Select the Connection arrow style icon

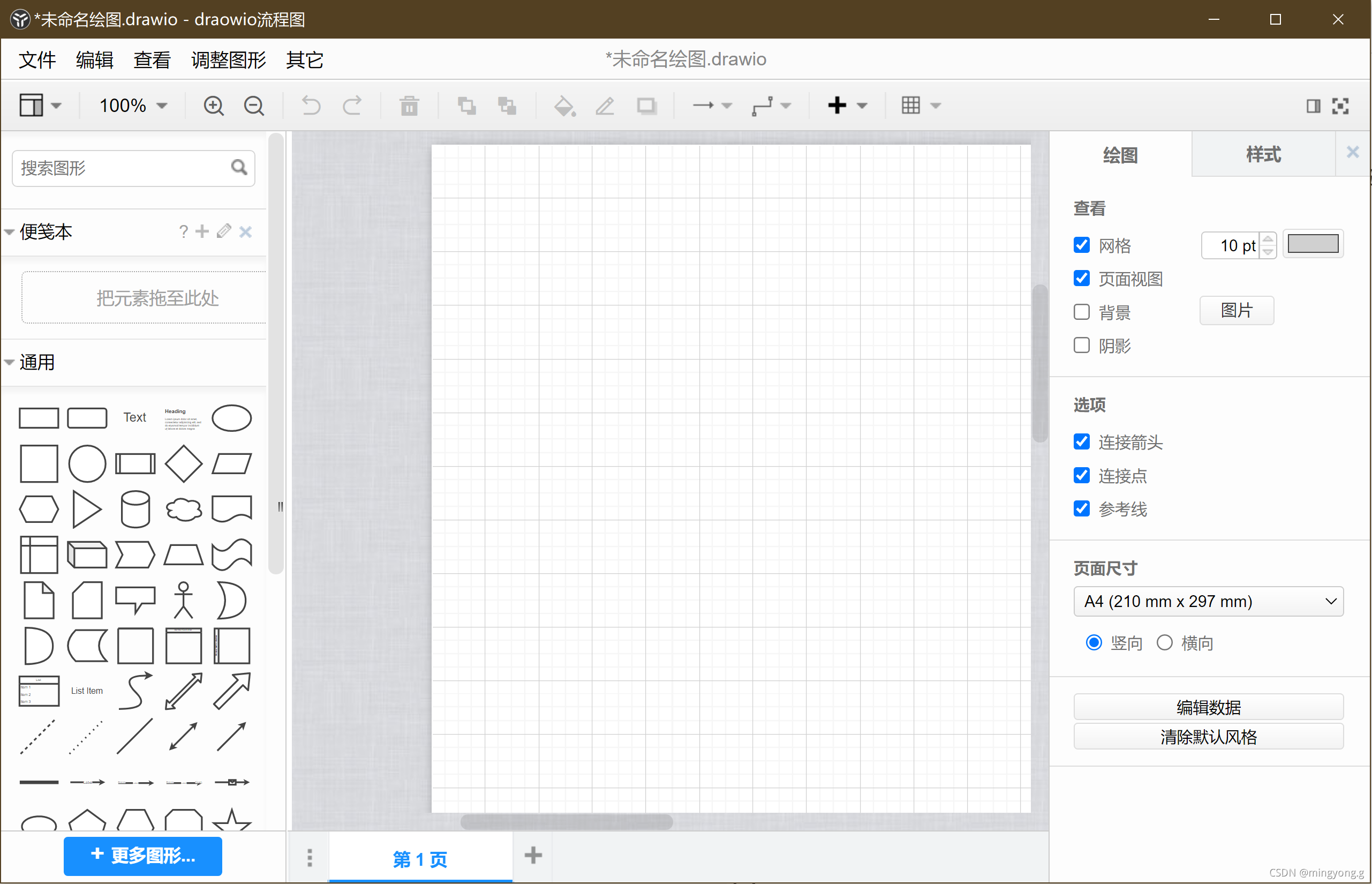pos(706,106)
